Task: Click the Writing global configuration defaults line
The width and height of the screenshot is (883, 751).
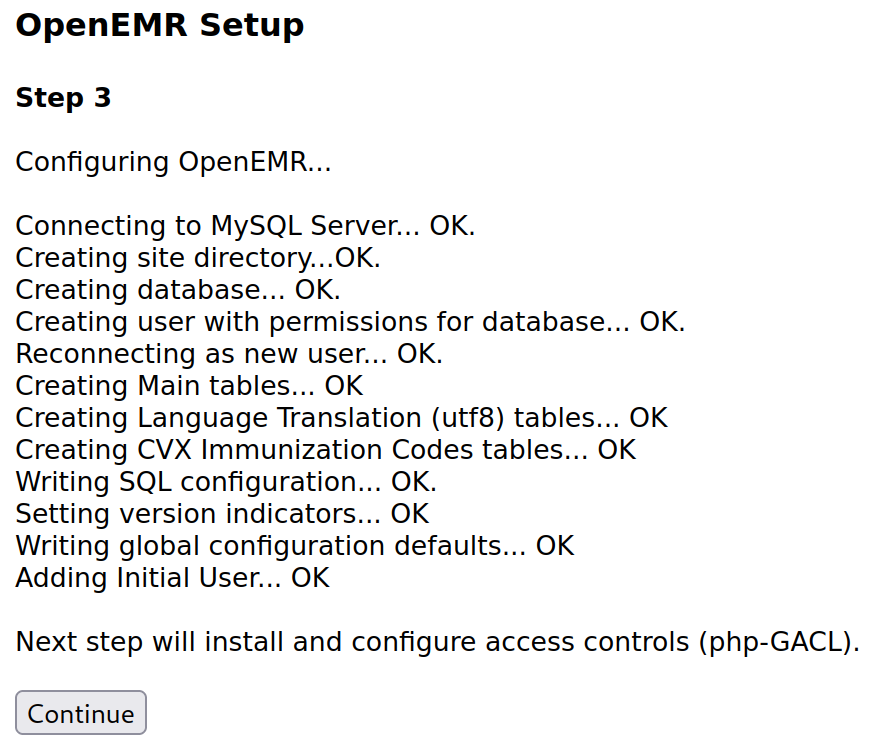Action: pyautogui.click(x=295, y=546)
